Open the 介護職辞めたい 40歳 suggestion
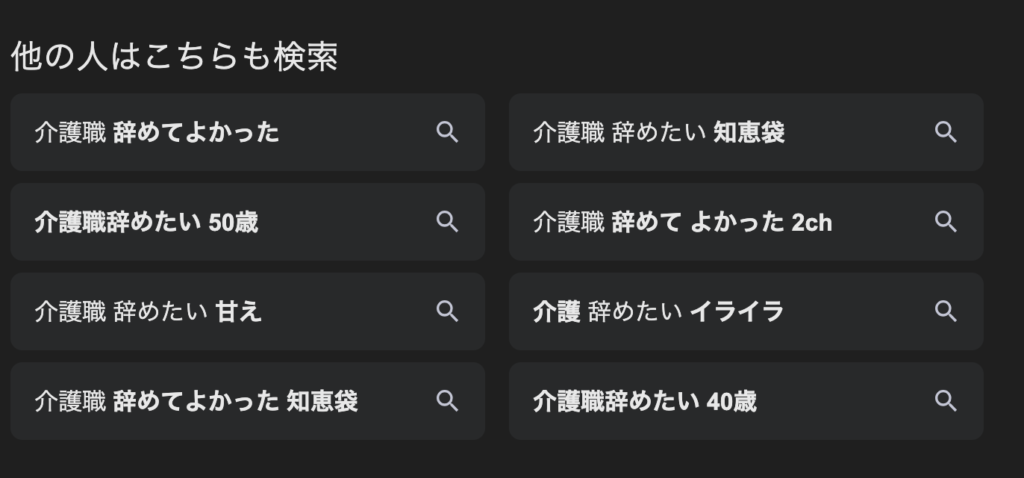Image resolution: width=1024 pixels, height=478 pixels. tap(746, 401)
